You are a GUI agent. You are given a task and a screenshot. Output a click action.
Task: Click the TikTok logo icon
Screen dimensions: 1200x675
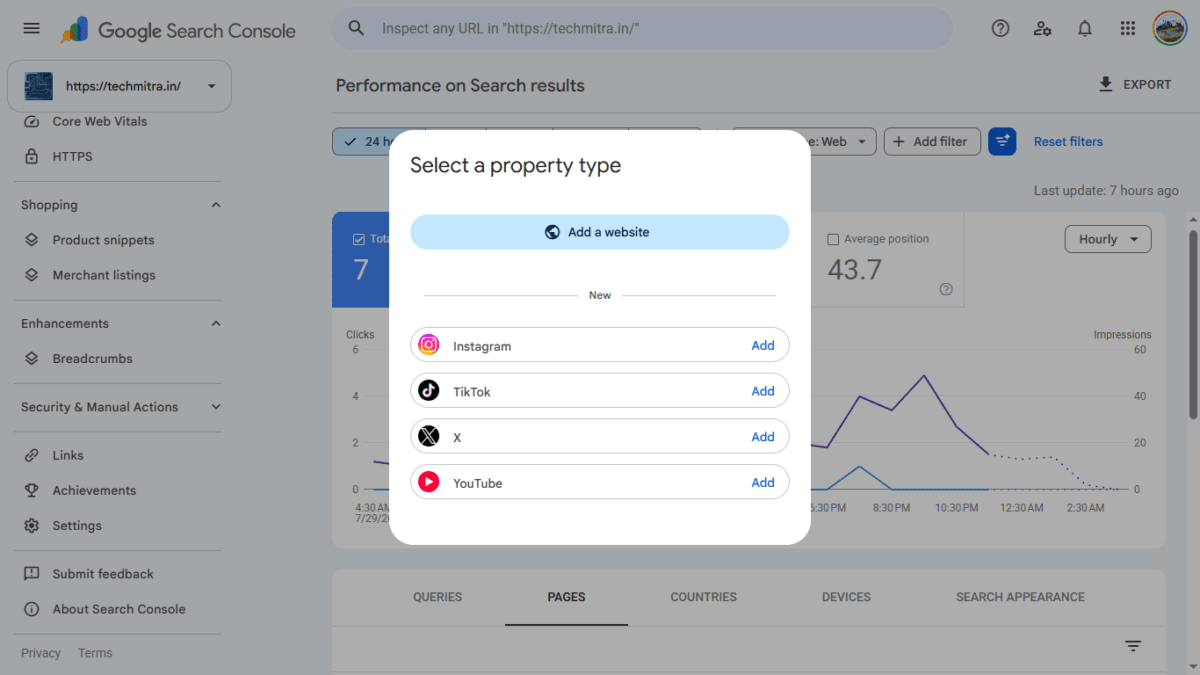(x=429, y=391)
